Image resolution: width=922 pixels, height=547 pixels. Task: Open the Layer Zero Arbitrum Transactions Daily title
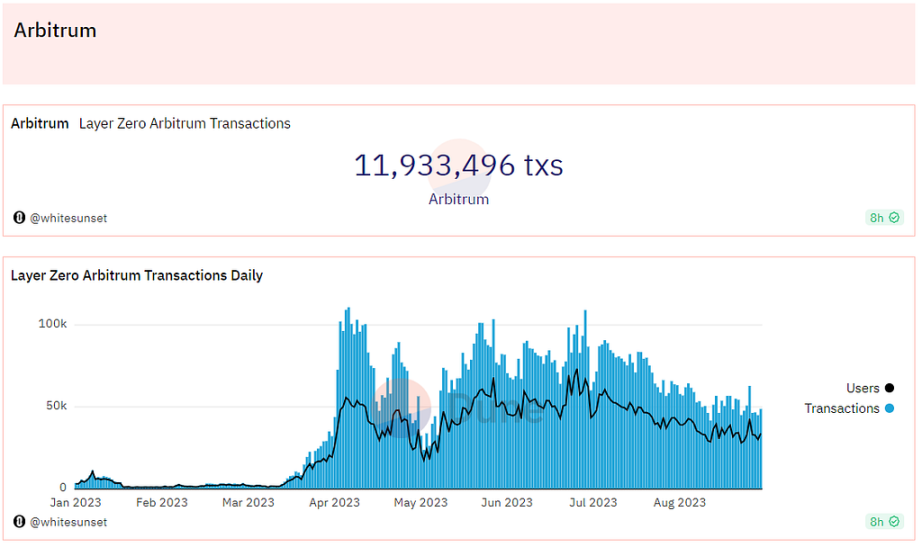point(136,275)
